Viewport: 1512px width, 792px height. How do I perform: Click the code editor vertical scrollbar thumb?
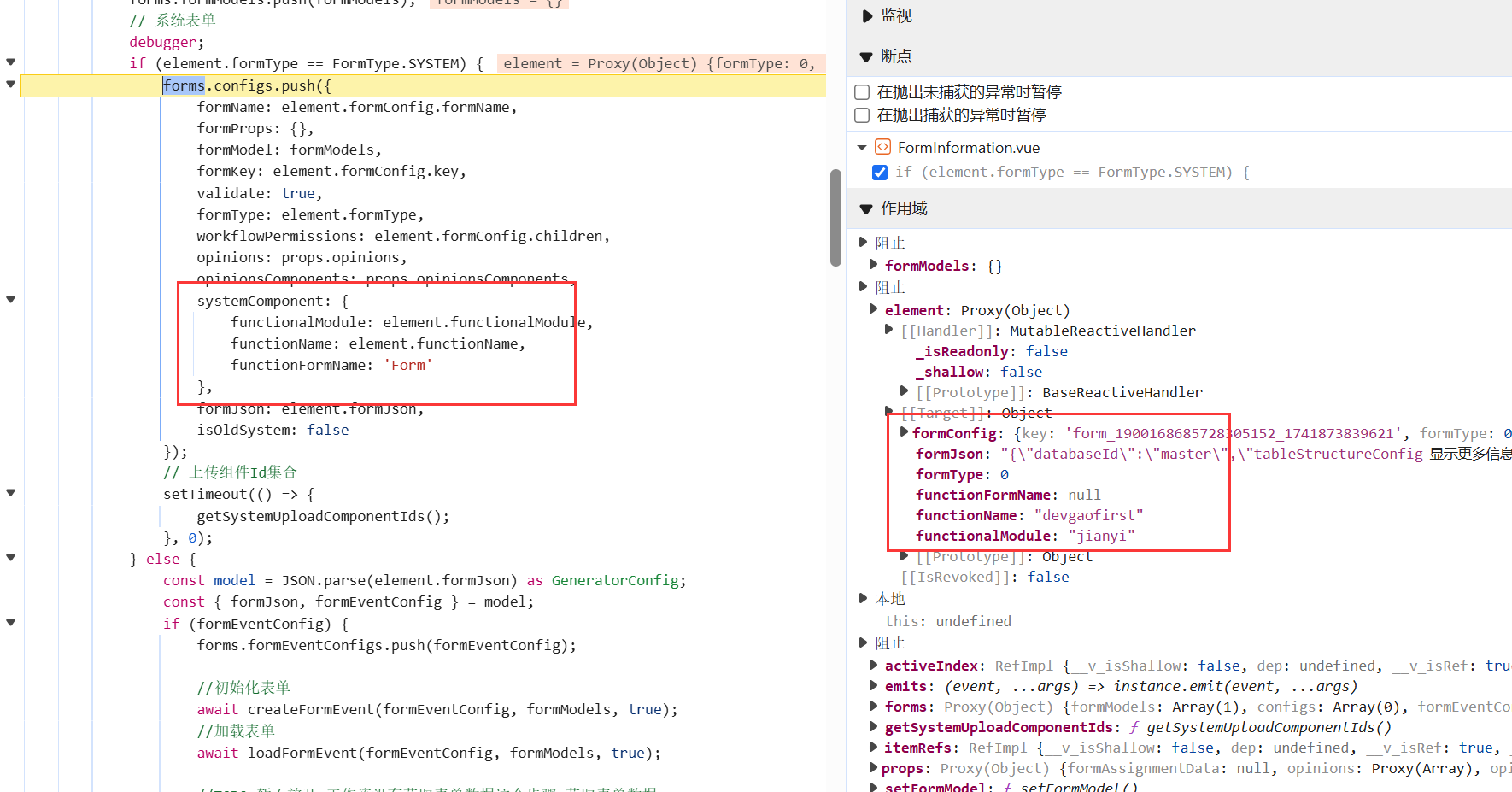coord(835,218)
